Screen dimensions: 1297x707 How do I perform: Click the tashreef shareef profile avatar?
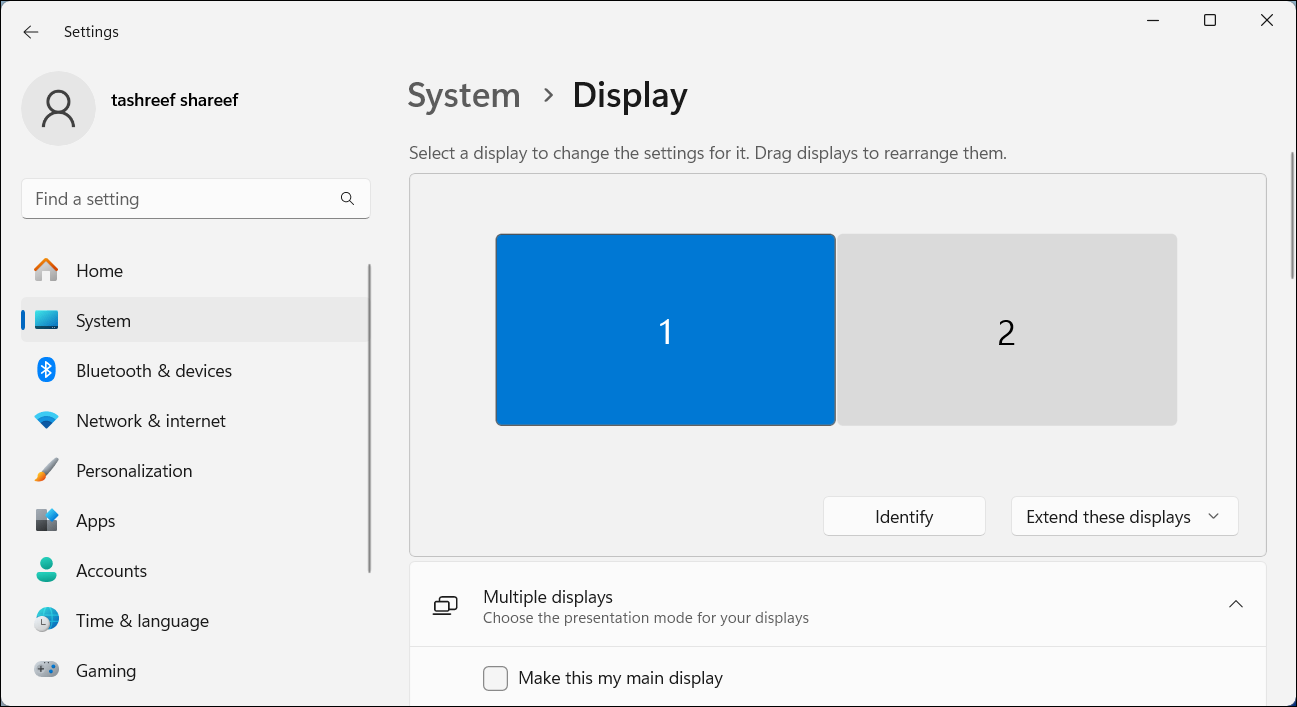(x=58, y=108)
